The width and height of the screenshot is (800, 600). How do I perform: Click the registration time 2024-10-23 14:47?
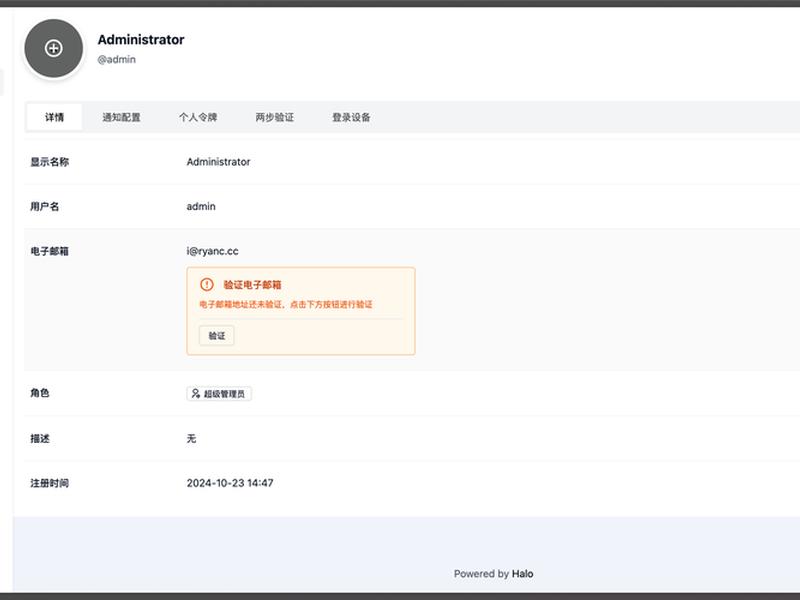(x=230, y=483)
